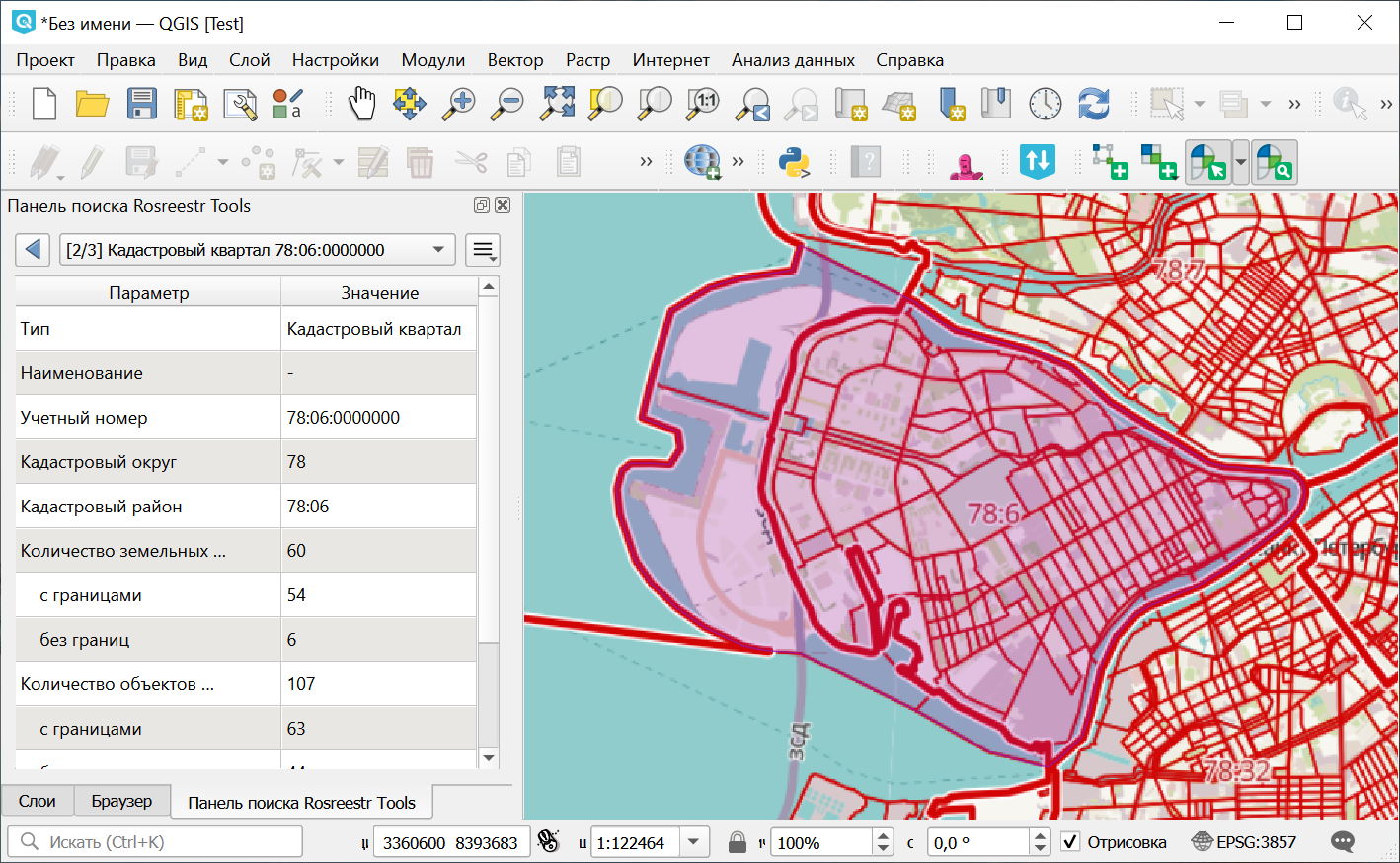Click the coordinate field 3360600 8393683
Image resolution: width=1400 pixels, height=863 pixels.
450,842
